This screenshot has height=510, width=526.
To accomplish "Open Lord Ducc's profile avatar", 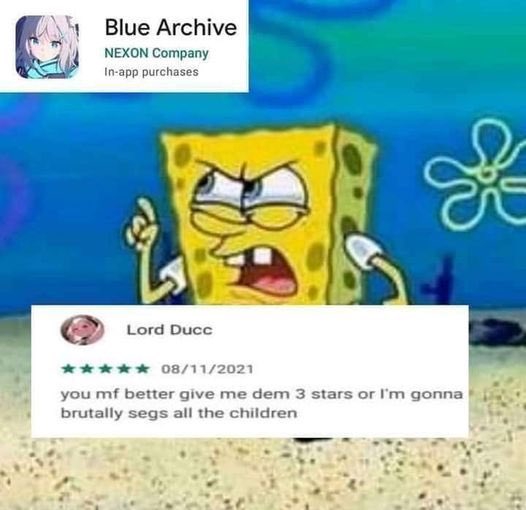I will click(x=82, y=330).
